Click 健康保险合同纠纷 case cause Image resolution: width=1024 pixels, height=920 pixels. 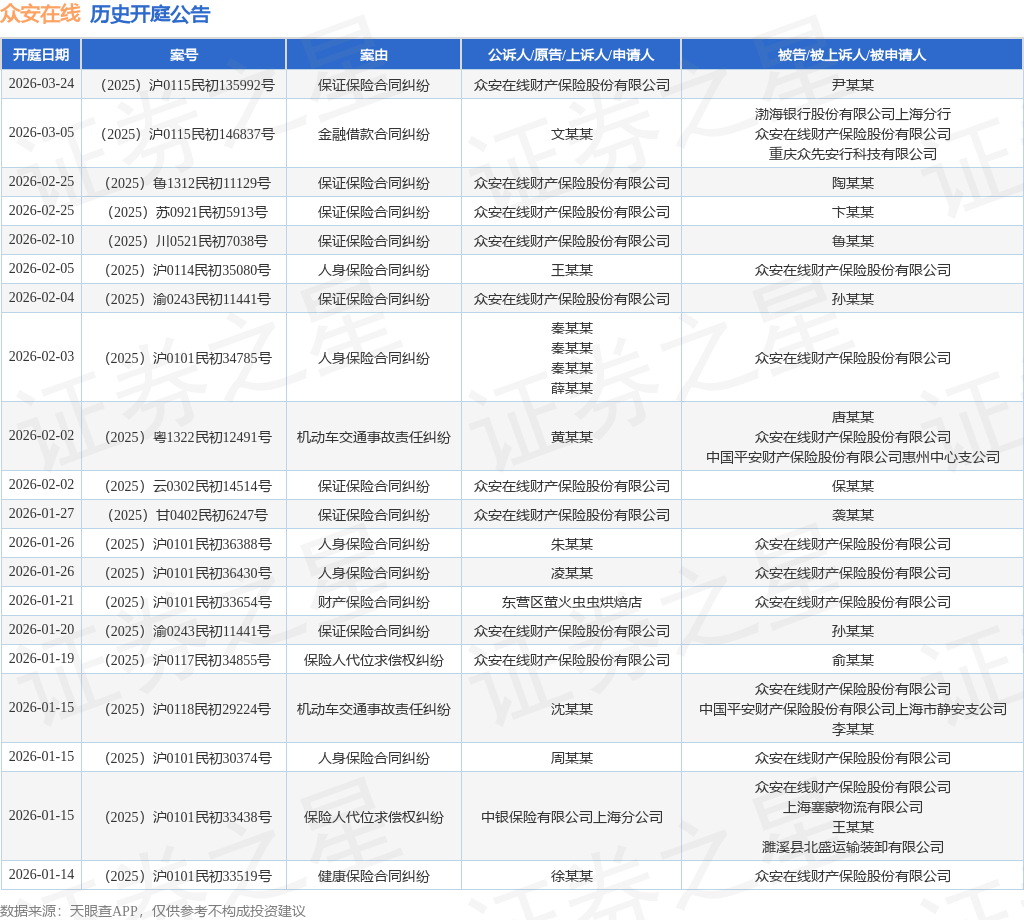(374, 877)
